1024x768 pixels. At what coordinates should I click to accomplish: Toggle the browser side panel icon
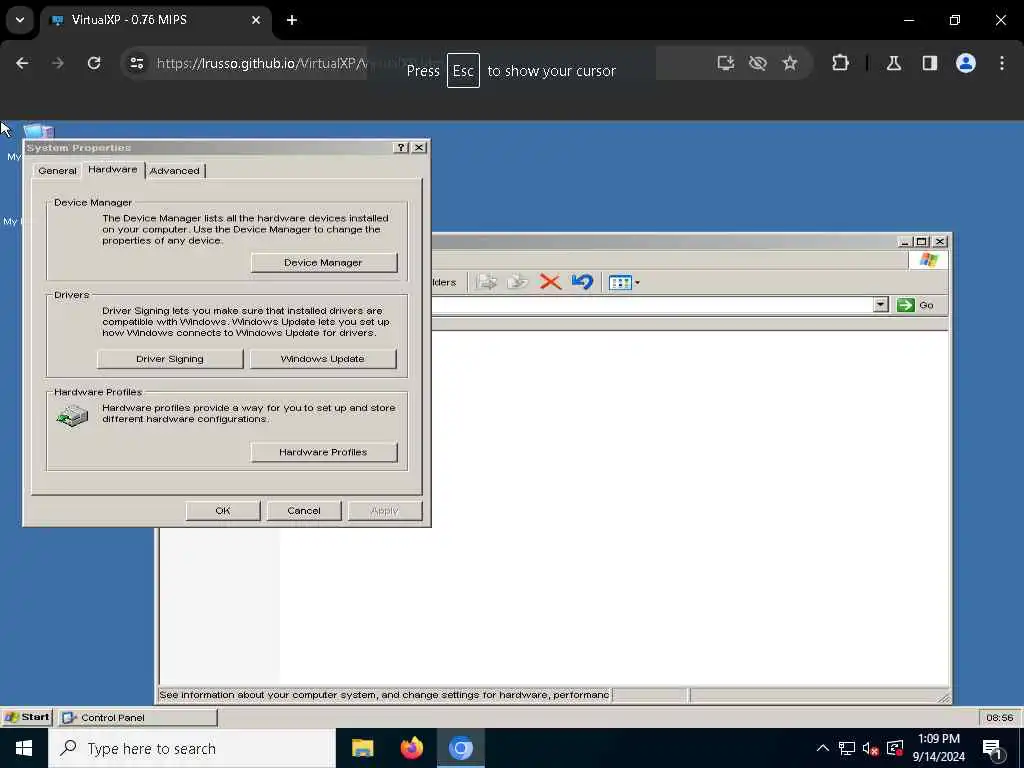(x=930, y=63)
